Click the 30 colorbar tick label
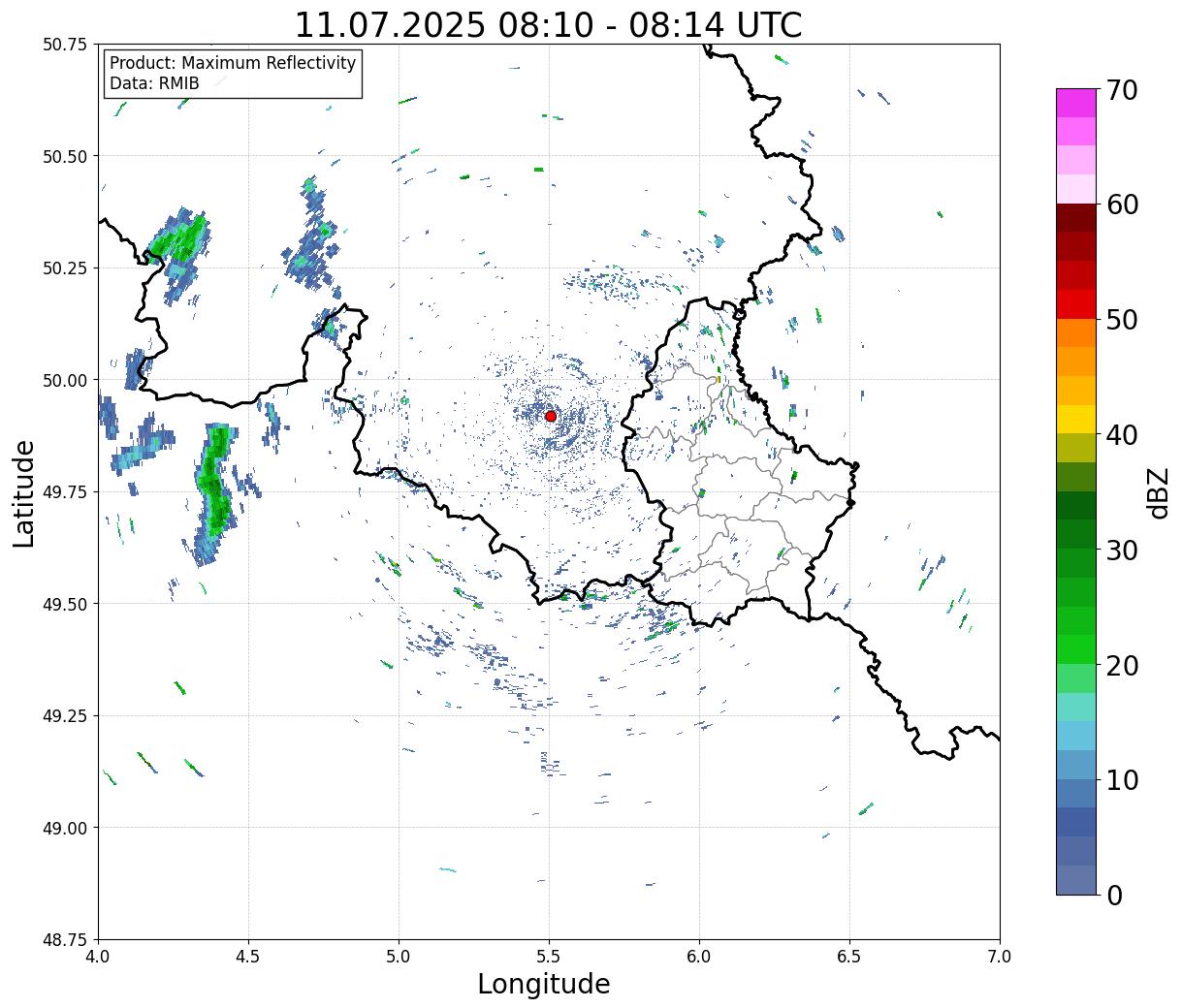 tap(1122, 551)
